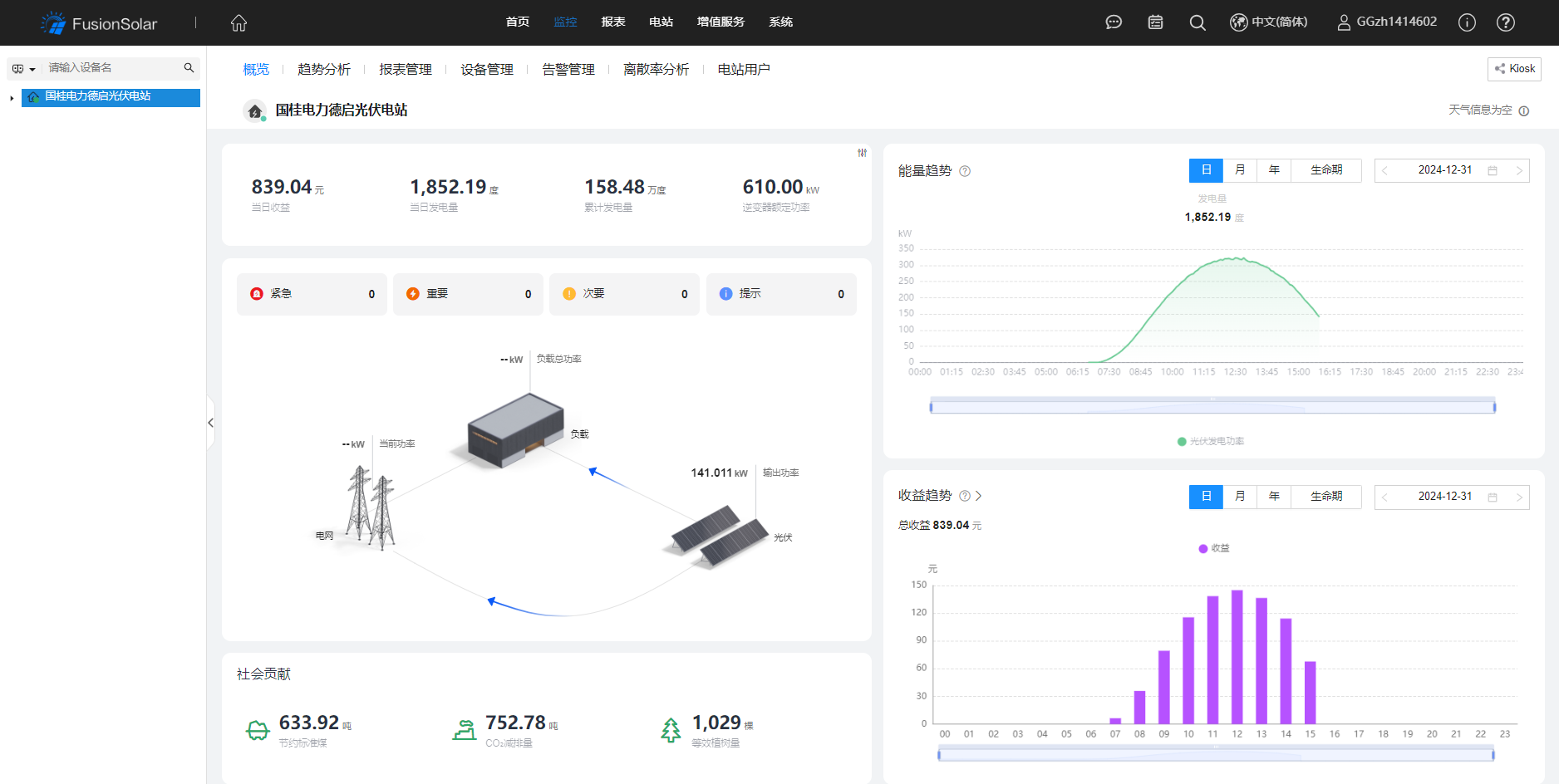1559x784 pixels.
Task: Toggle the 光伏发电功率 legend series
Action: [1211, 441]
